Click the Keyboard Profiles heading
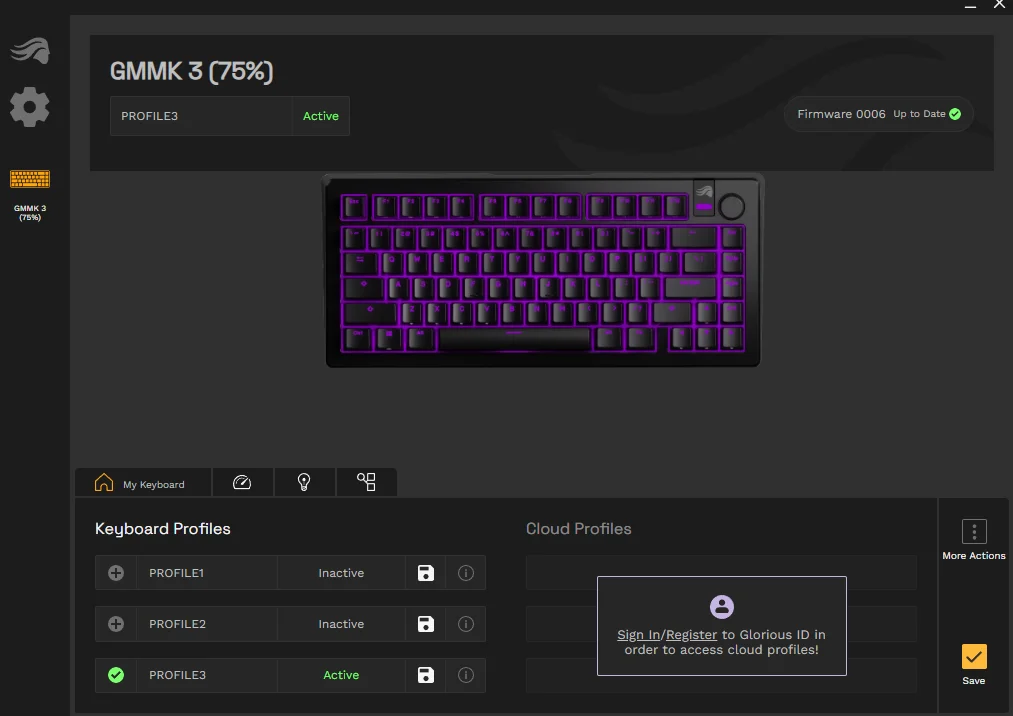This screenshot has width=1013, height=716. (163, 529)
